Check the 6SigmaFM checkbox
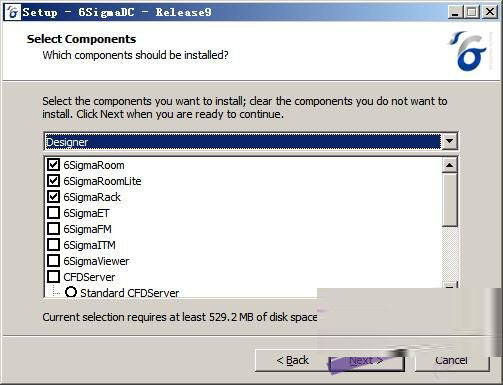The width and height of the screenshot is (503, 385). 54,229
